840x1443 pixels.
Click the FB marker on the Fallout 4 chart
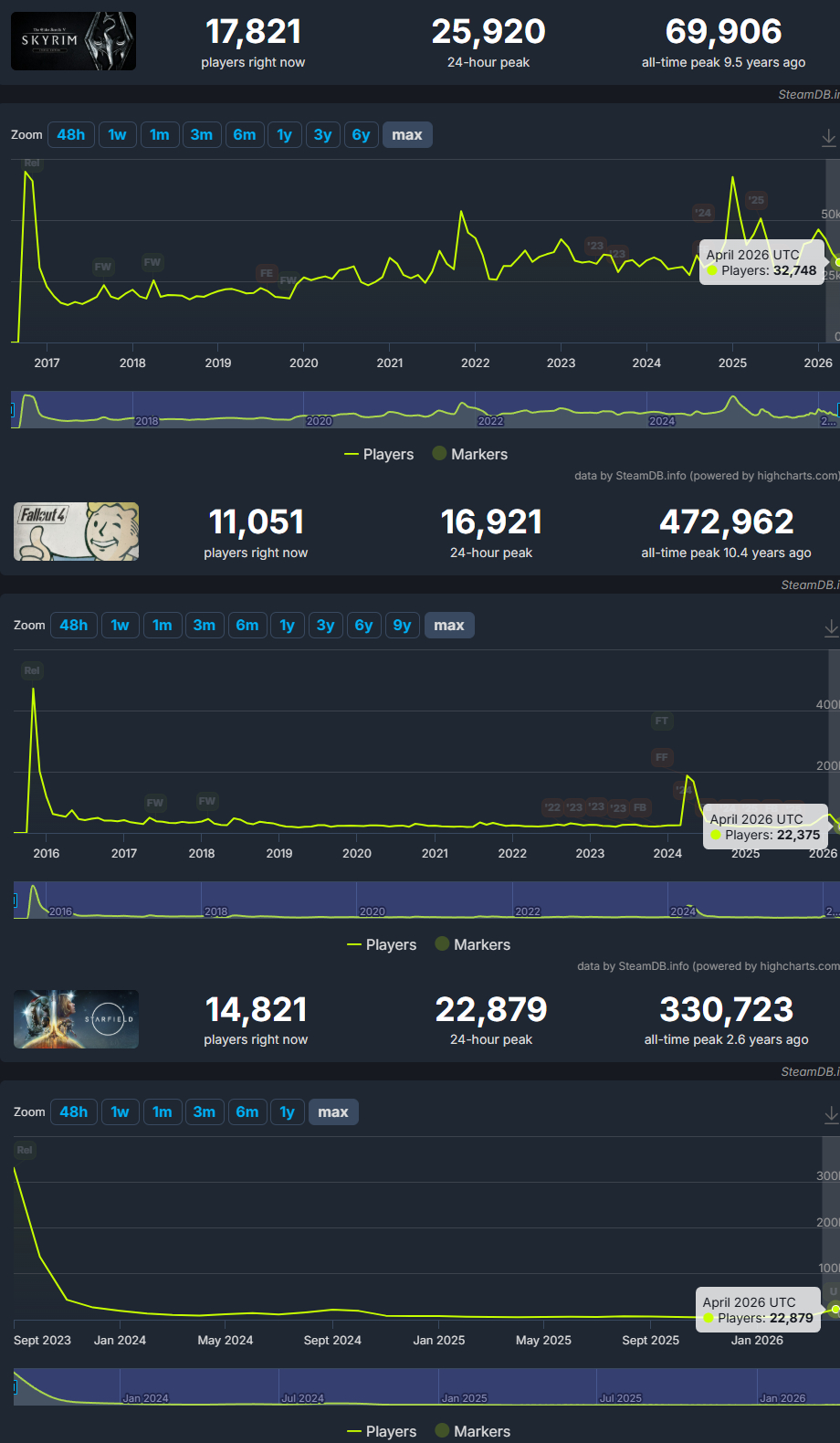pyautogui.click(x=640, y=807)
